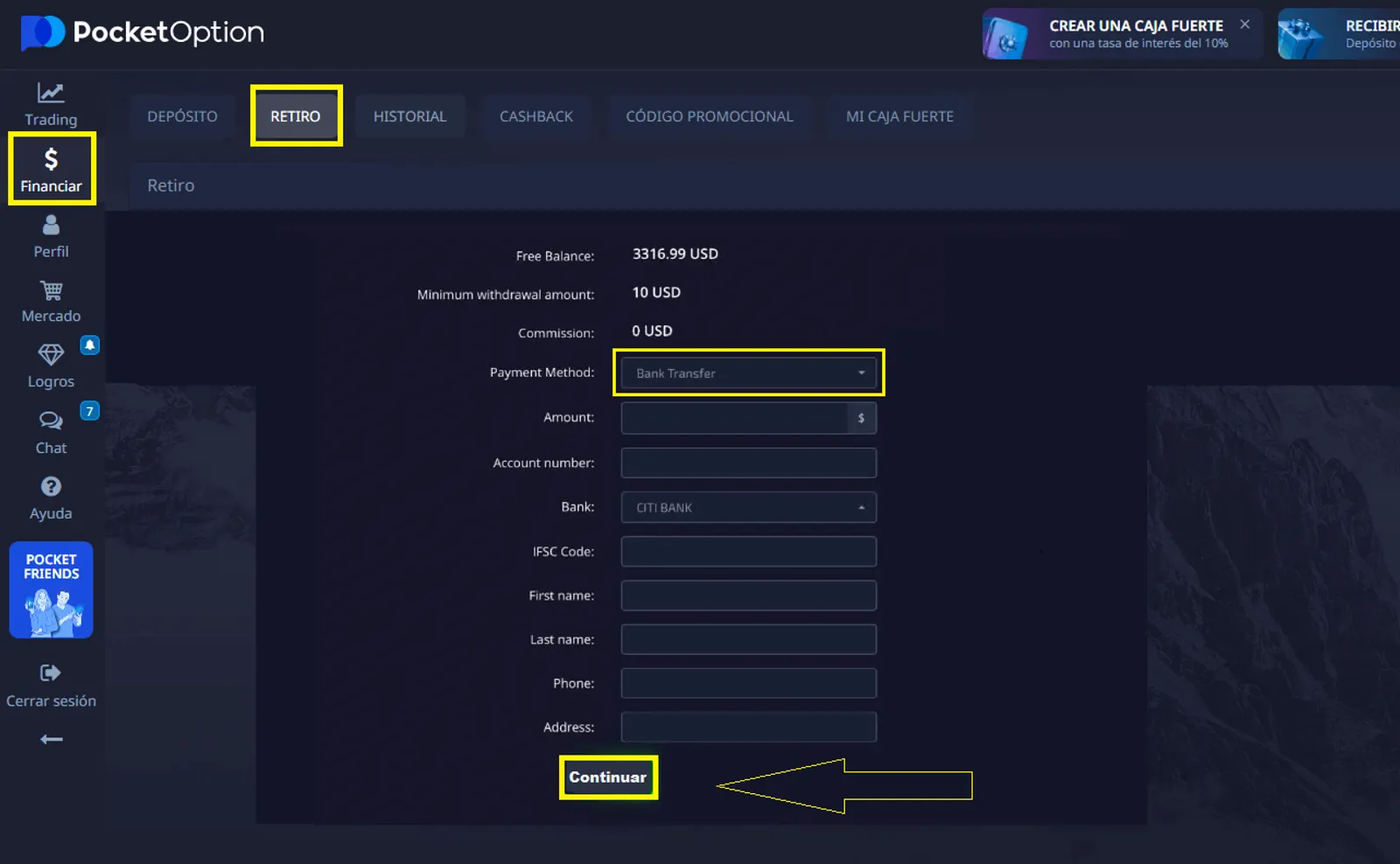The height and width of the screenshot is (864, 1400).
Task: Click the Cerrar sesión logout icon
Action: pos(51,673)
